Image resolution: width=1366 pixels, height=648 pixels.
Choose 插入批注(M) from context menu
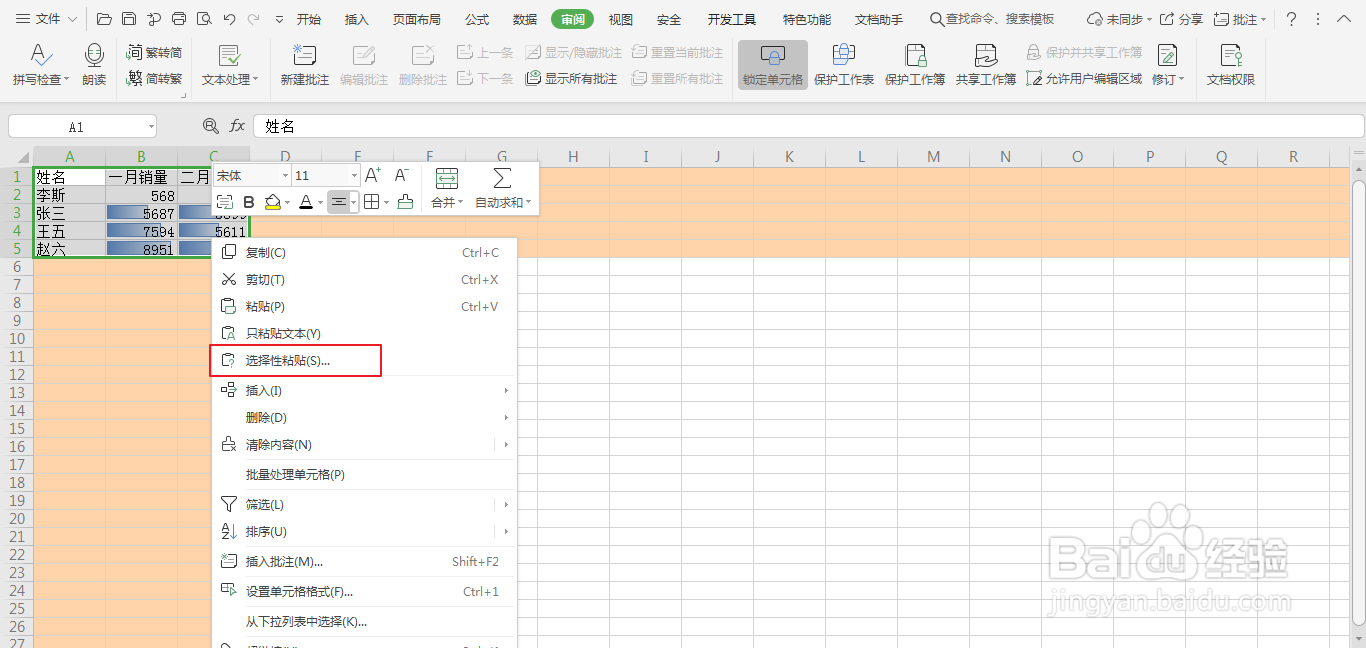365,561
